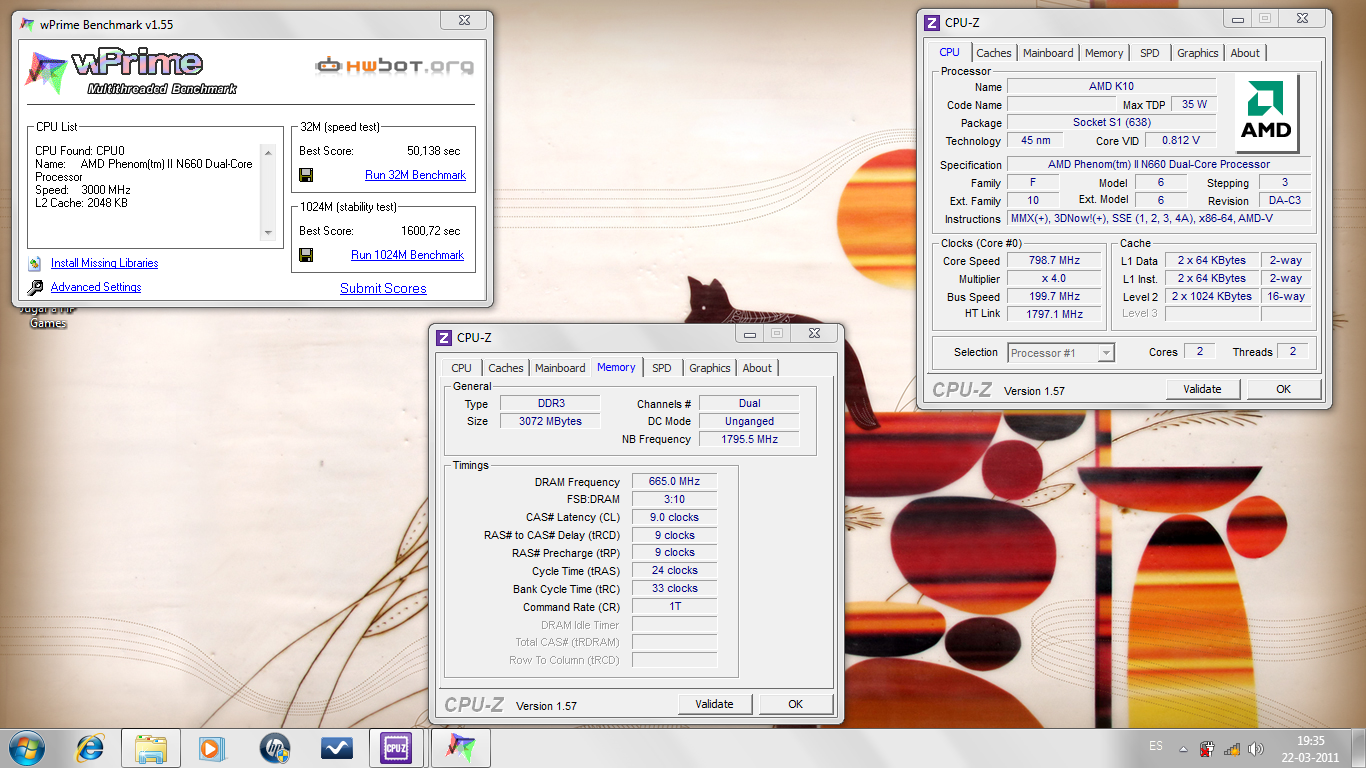
Task: Switch to wPrime via its taskbar button
Action: pos(459,748)
